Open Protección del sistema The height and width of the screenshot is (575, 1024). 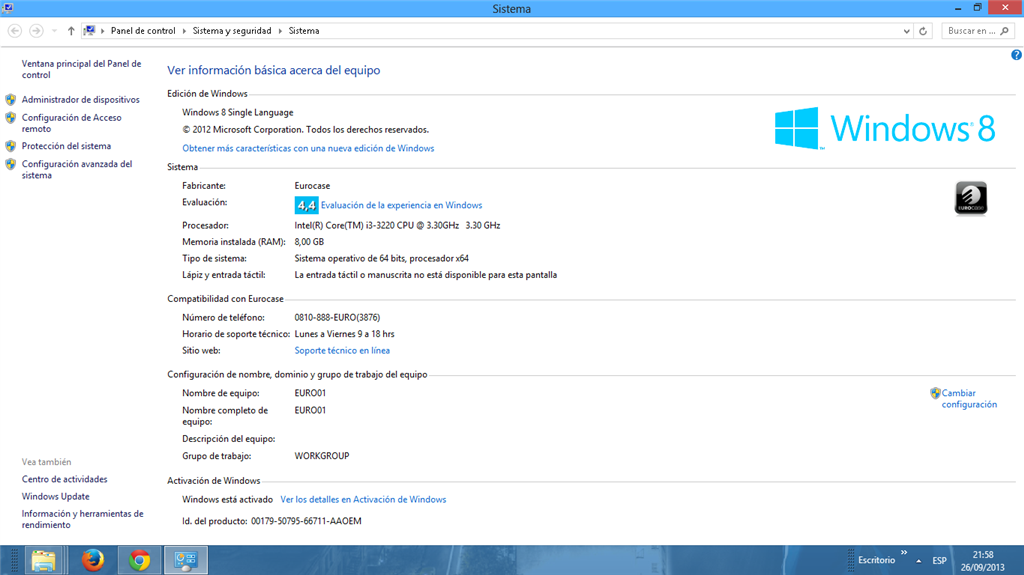coord(66,146)
